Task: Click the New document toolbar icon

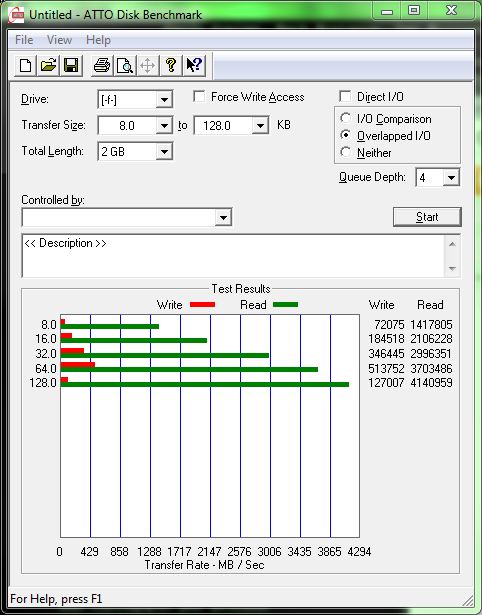Action: pyautogui.click(x=25, y=65)
